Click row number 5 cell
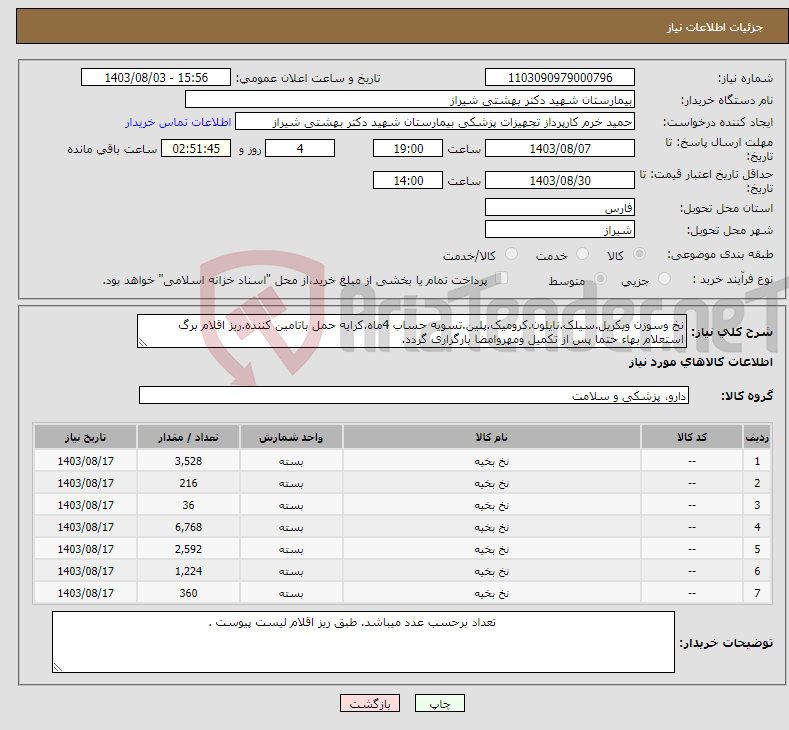This screenshot has width=789, height=730. 757,549
